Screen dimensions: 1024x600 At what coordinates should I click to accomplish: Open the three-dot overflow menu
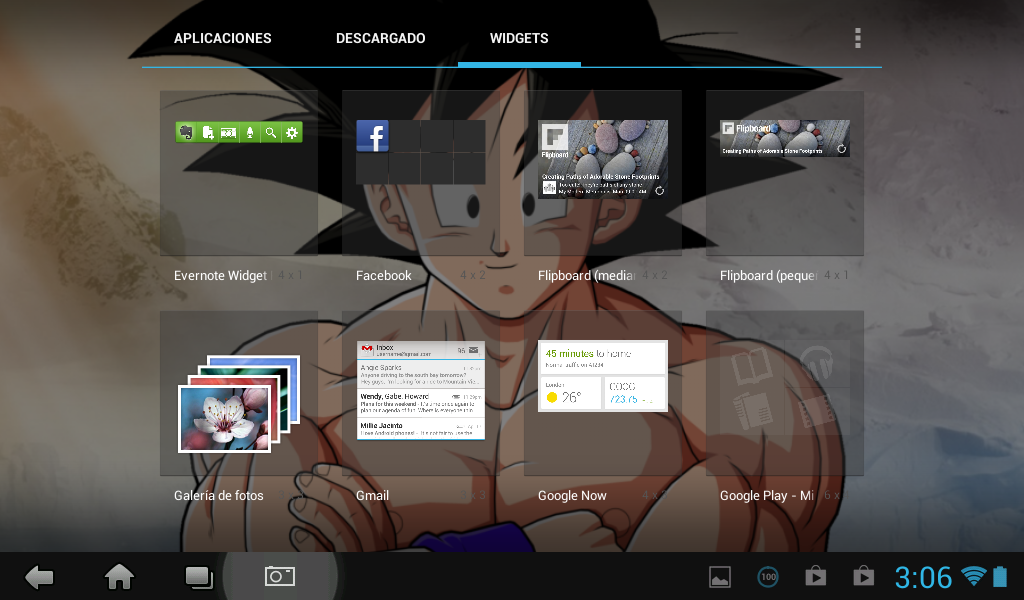click(857, 38)
